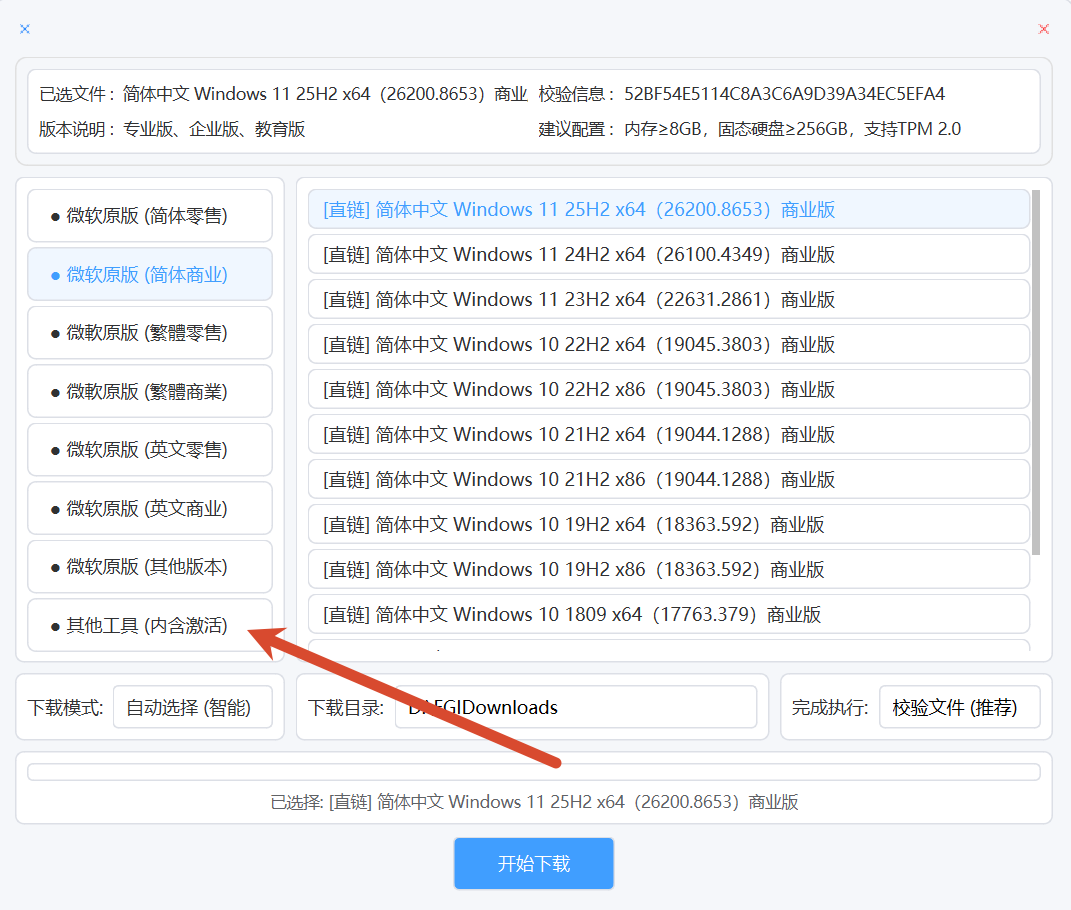
Task: Click 已选择 status line below progress bar
Action: [534, 802]
